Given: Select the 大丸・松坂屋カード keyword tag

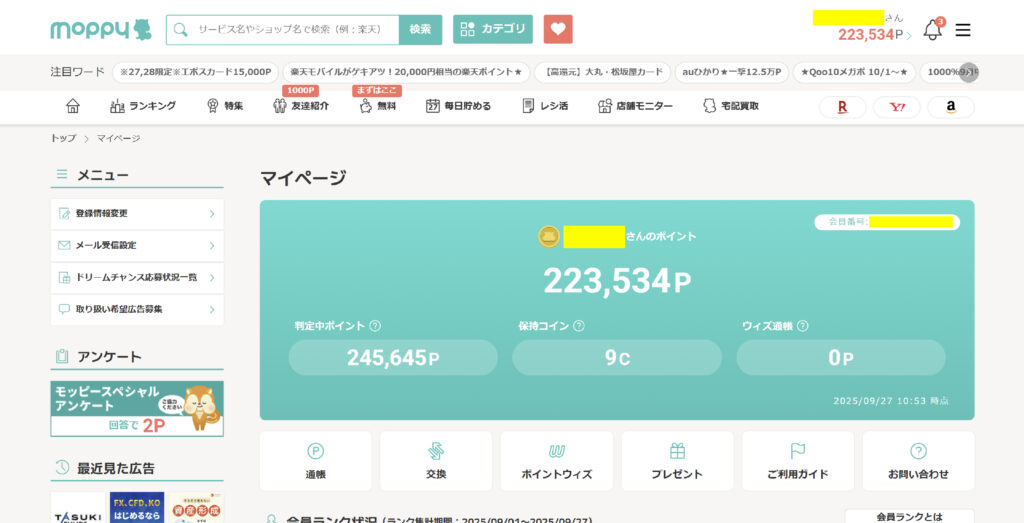Looking at the screenshot, I should point(602,72).
